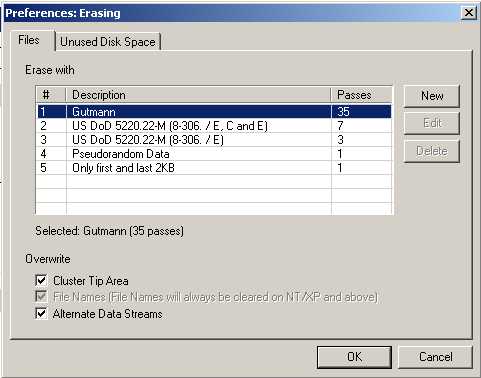Click the Description column header
The image size is (481, 378).
(x=198, y=95)
